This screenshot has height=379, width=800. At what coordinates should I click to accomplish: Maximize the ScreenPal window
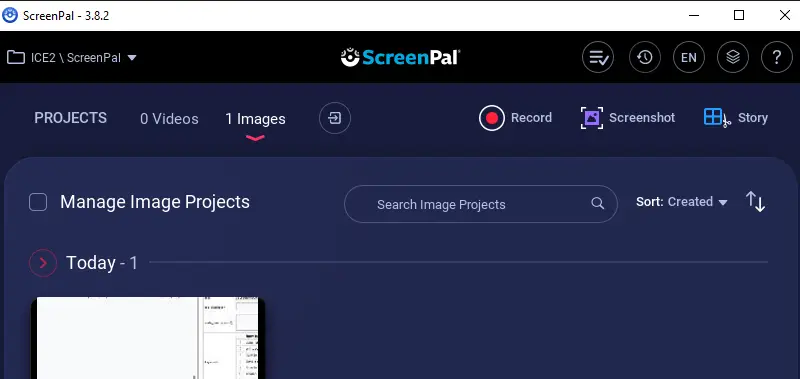click(738, 15)
